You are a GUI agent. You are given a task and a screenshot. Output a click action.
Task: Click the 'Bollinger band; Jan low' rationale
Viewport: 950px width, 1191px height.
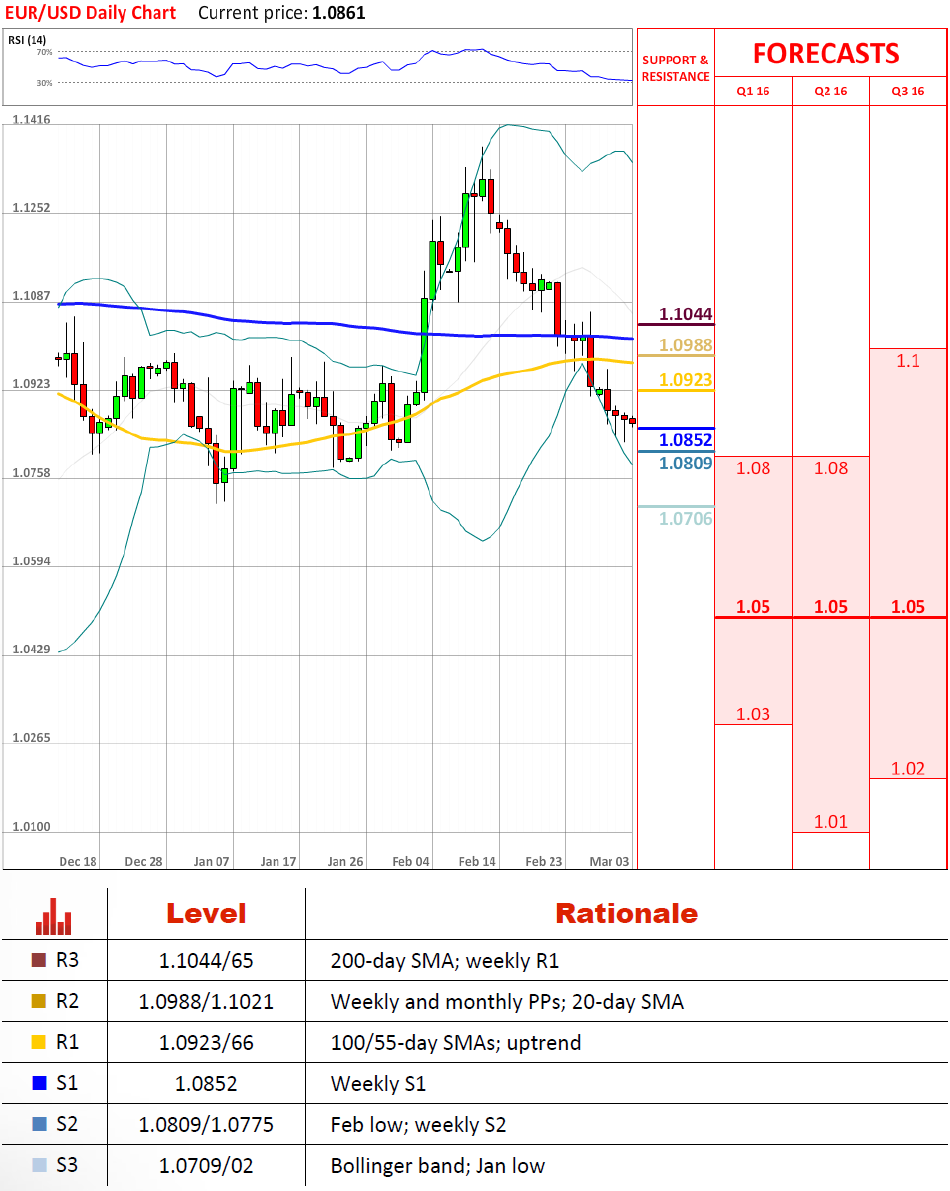coord(437,1166)
